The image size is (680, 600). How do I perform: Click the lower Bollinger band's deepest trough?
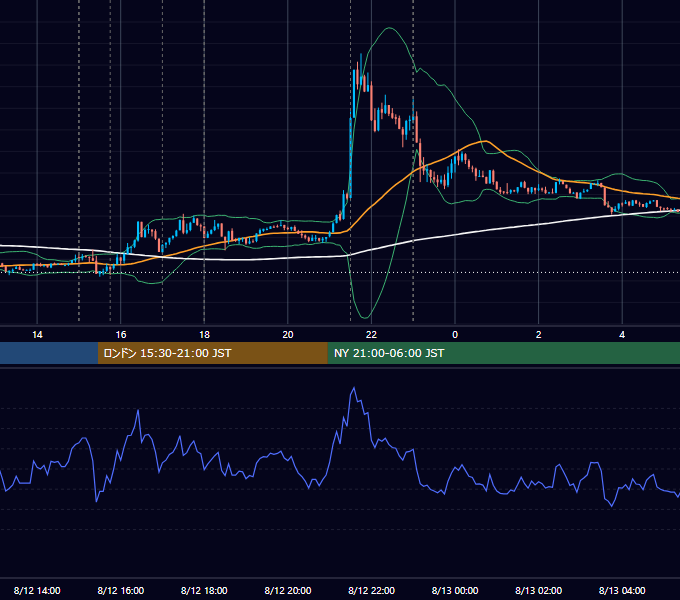(x=365, y=318)
